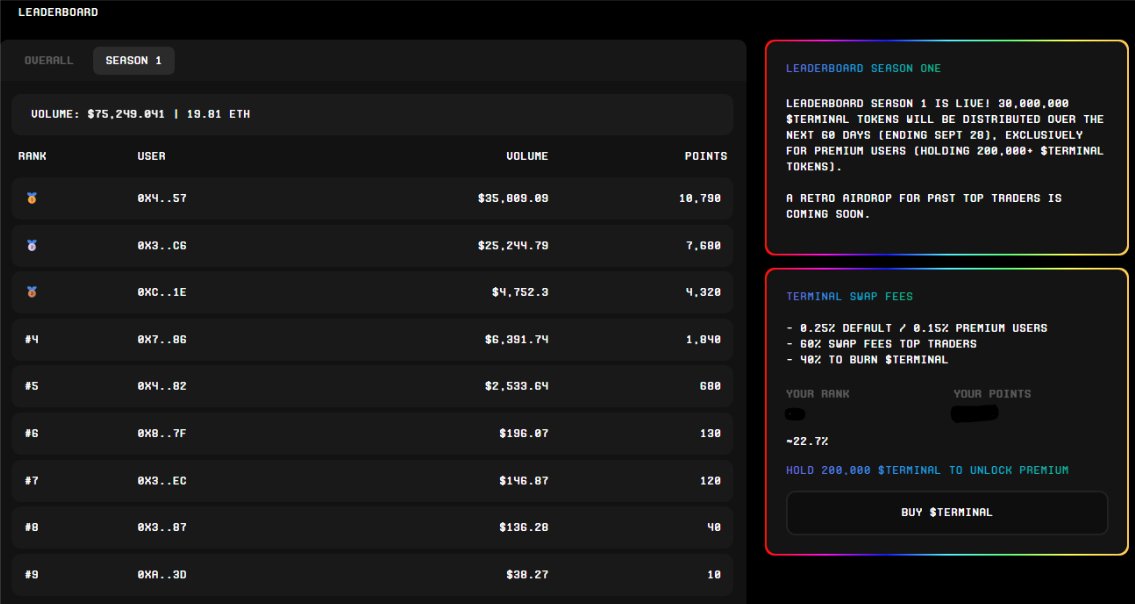Click the 1,840 points value
Screen dimensions: 1135x604
click(x=703, y=339)
